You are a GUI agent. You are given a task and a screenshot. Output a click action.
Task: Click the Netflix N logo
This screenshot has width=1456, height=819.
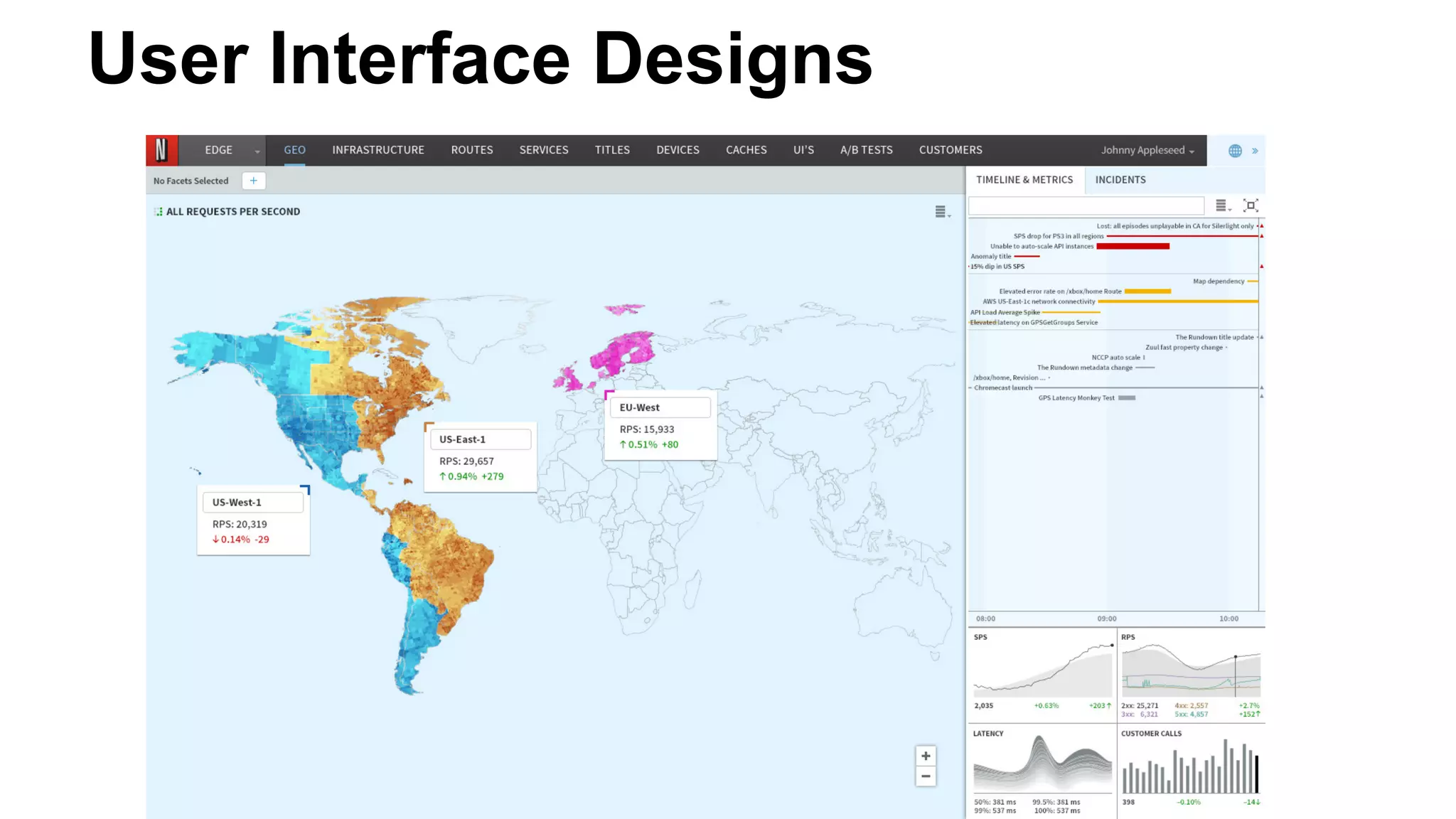coord(162,150)
